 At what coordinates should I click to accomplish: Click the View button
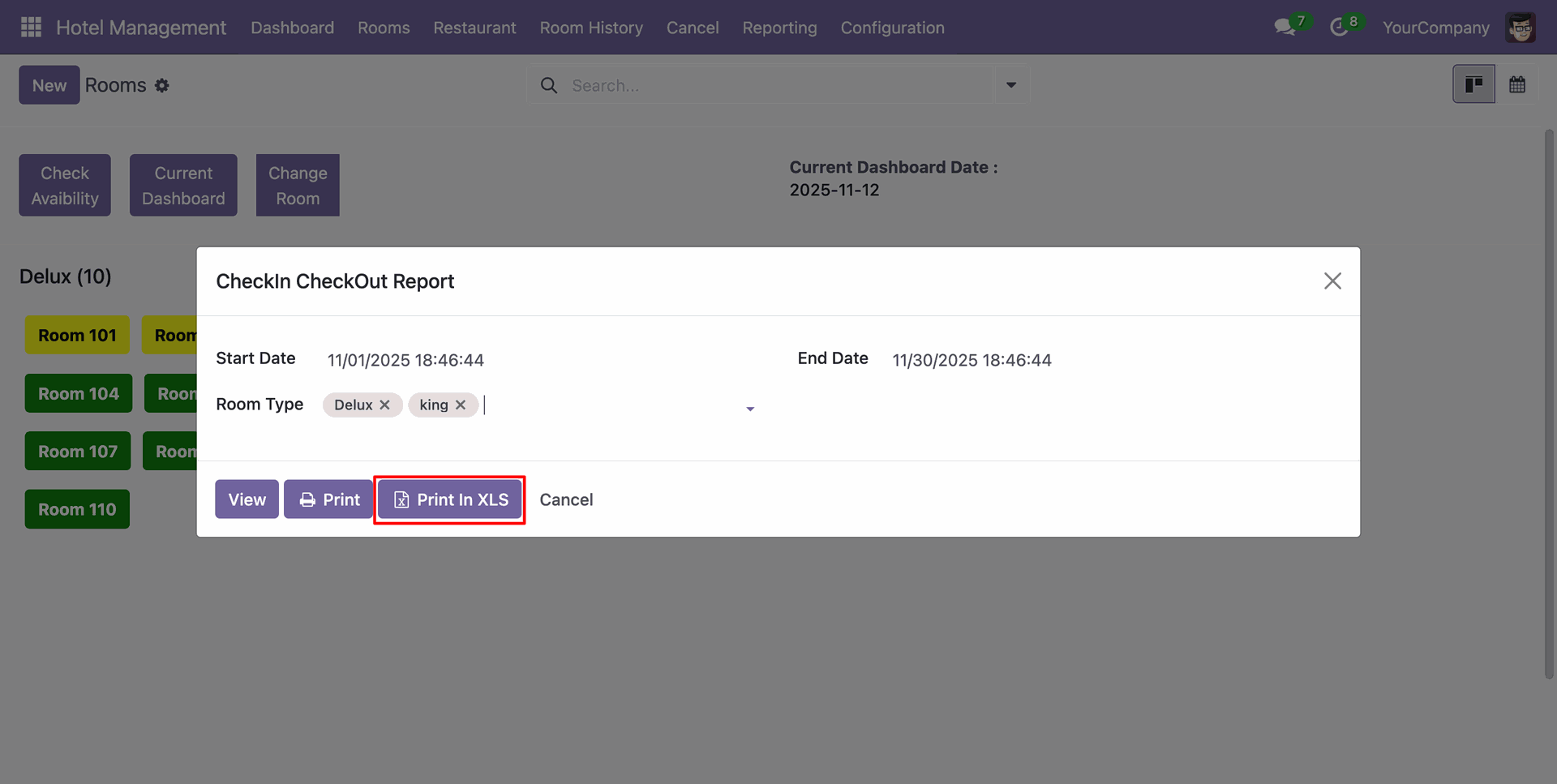(x=247, y=499)
